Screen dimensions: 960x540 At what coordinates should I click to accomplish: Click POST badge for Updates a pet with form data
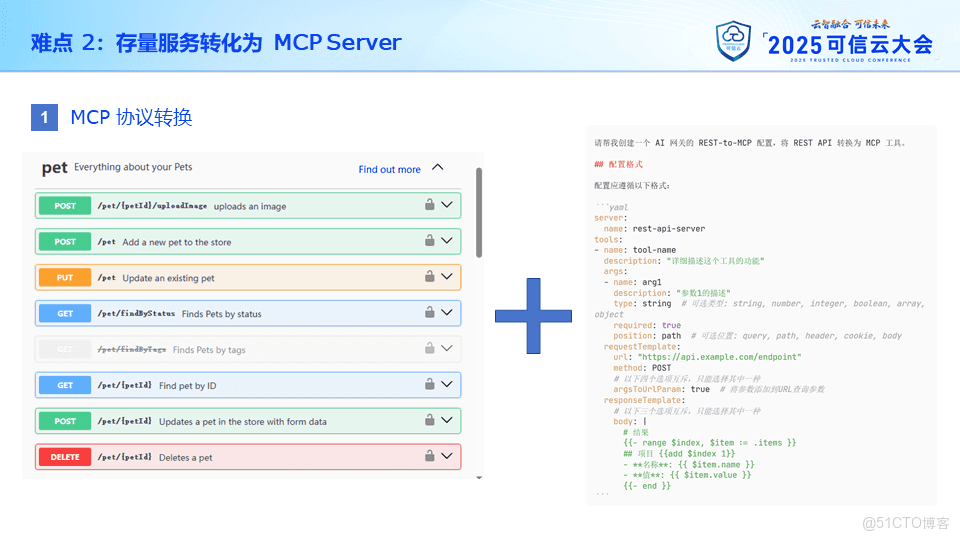point(65,421)
